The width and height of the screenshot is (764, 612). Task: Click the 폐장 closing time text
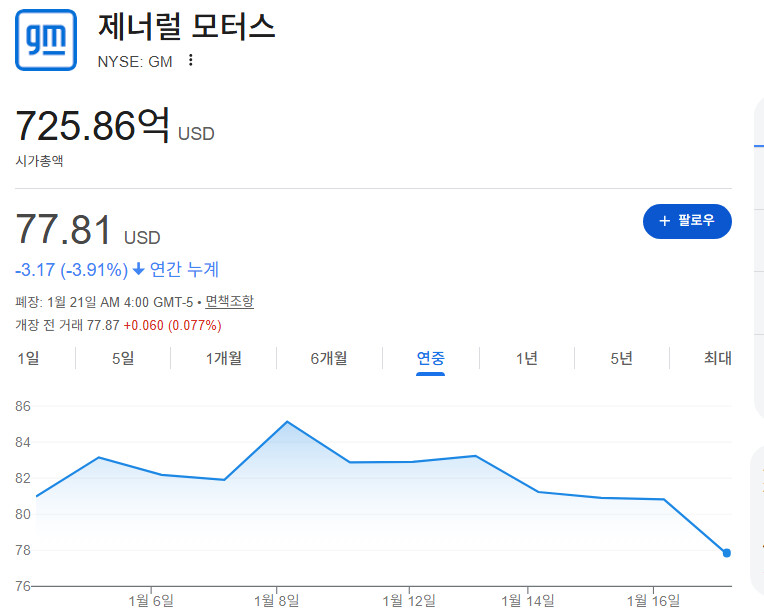[104, 302]
